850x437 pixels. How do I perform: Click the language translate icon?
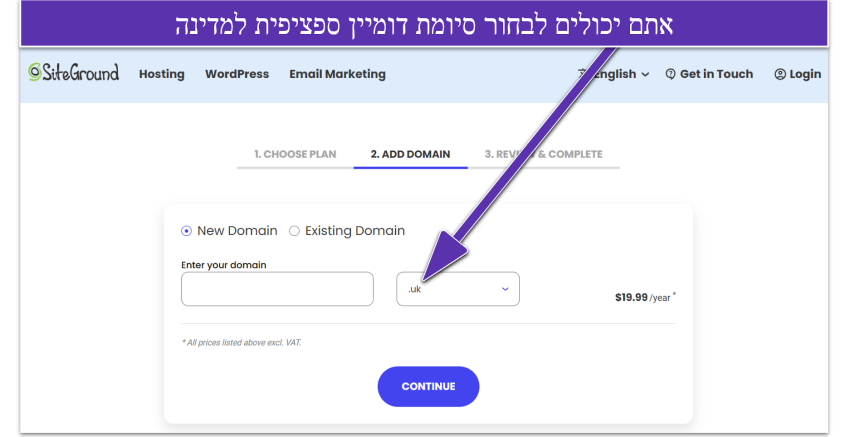tap(583, 73)
